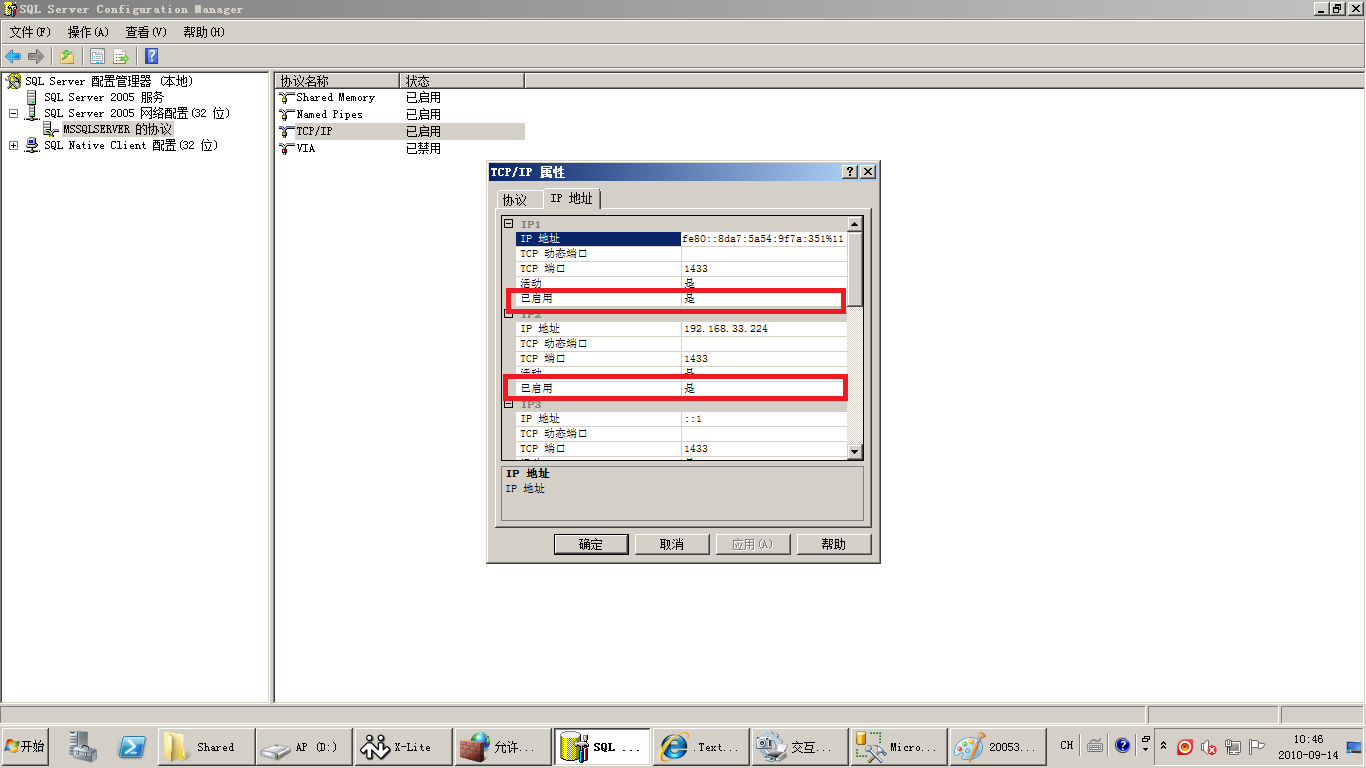Select the SQL Server 2005 网络配置 (32 位) node
Screen dimensions: 1366x768
(x=137, y=113)
